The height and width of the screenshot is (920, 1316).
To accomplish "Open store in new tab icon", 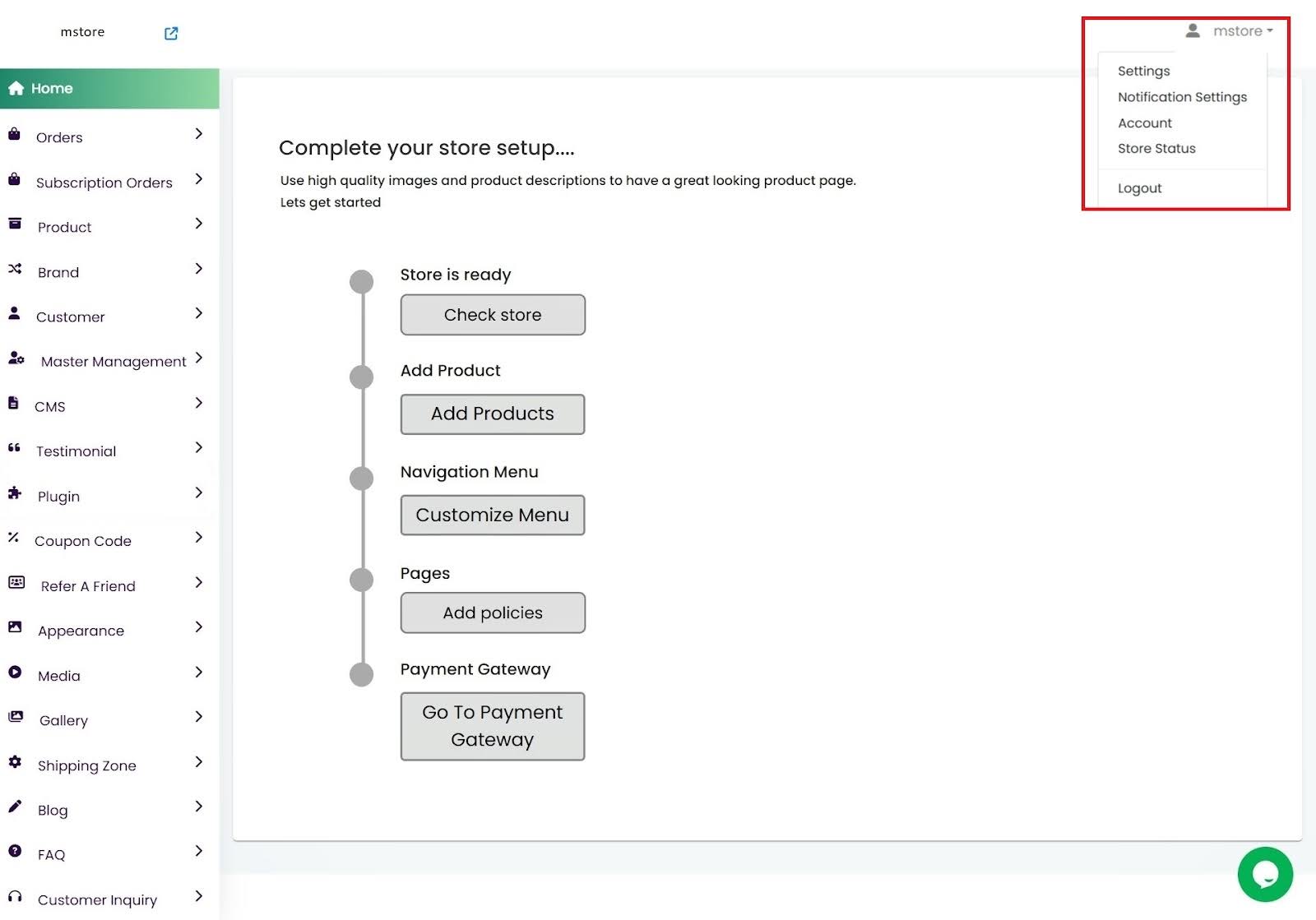I will (171, 33).
